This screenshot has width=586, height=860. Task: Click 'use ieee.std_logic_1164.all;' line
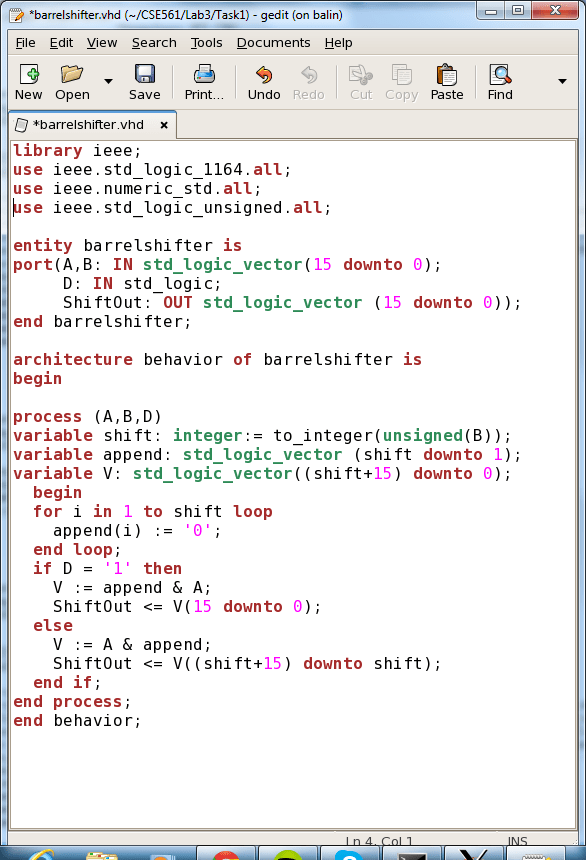(152, 169)
